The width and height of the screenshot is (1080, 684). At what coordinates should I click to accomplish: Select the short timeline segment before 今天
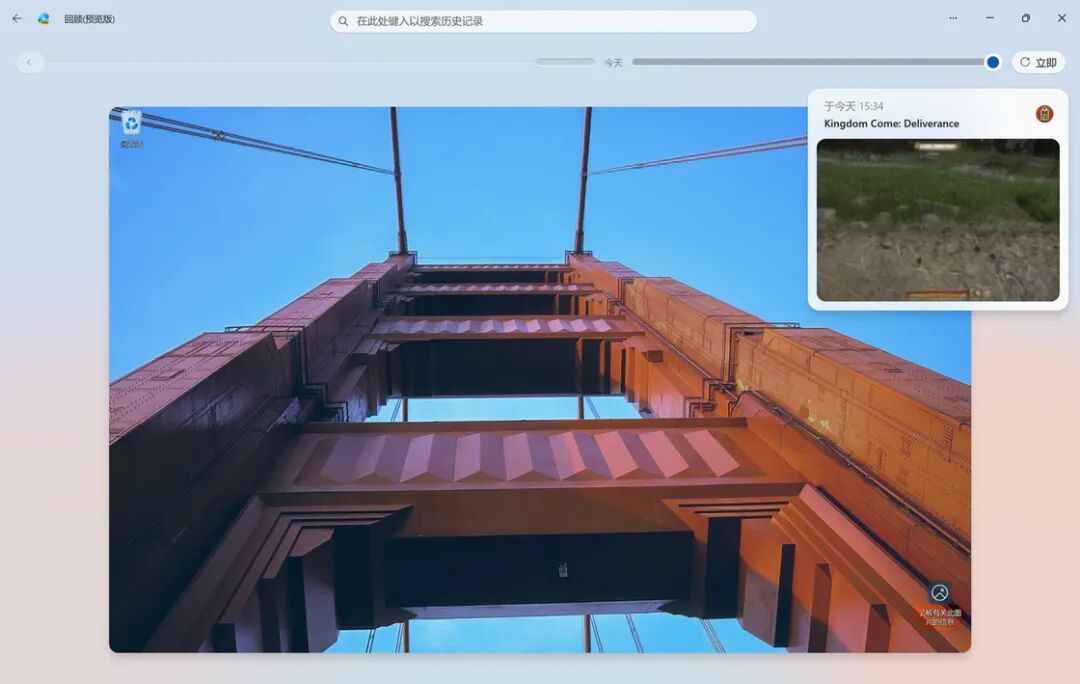565,62
